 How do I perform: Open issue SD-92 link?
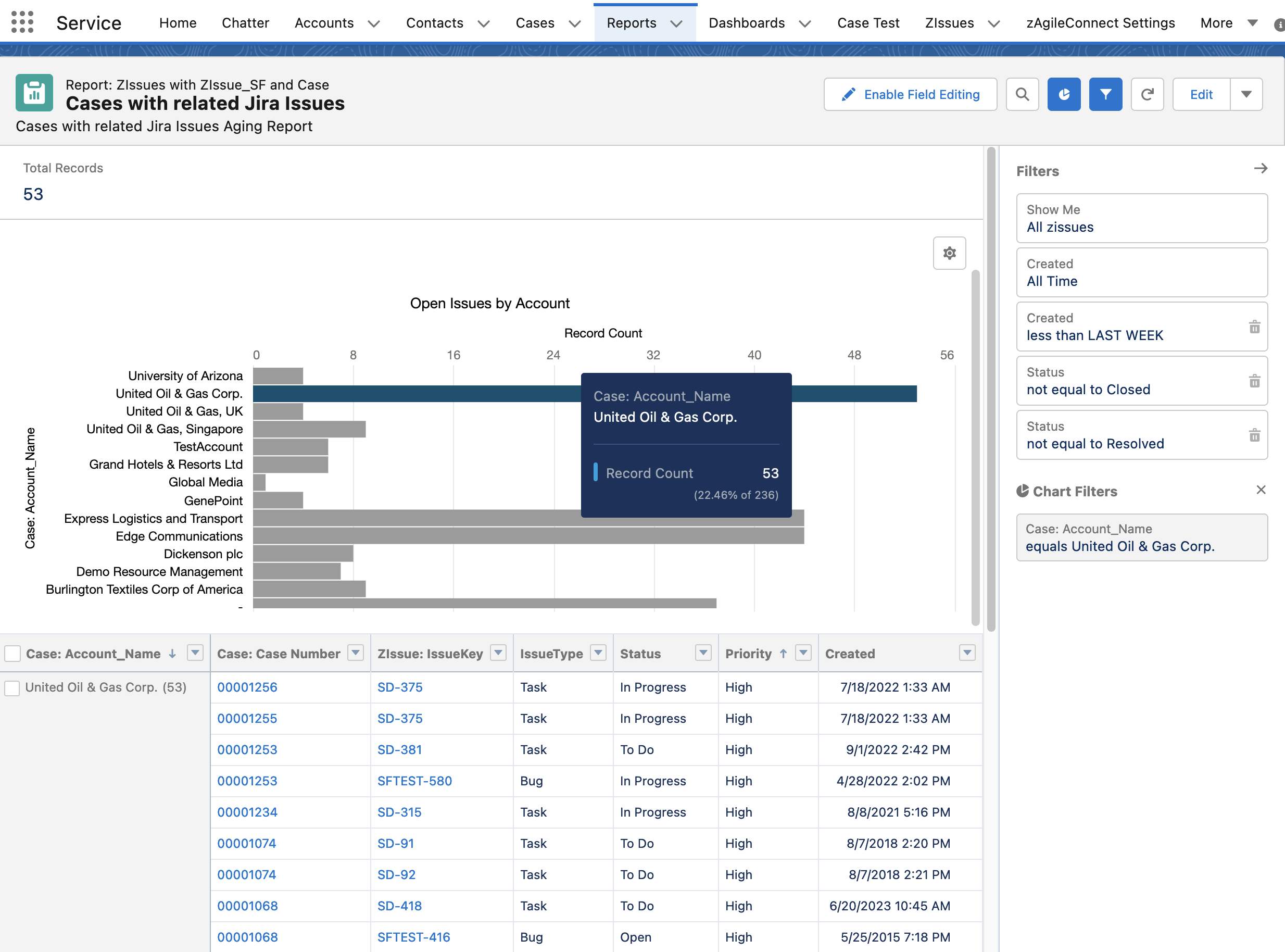396,875
